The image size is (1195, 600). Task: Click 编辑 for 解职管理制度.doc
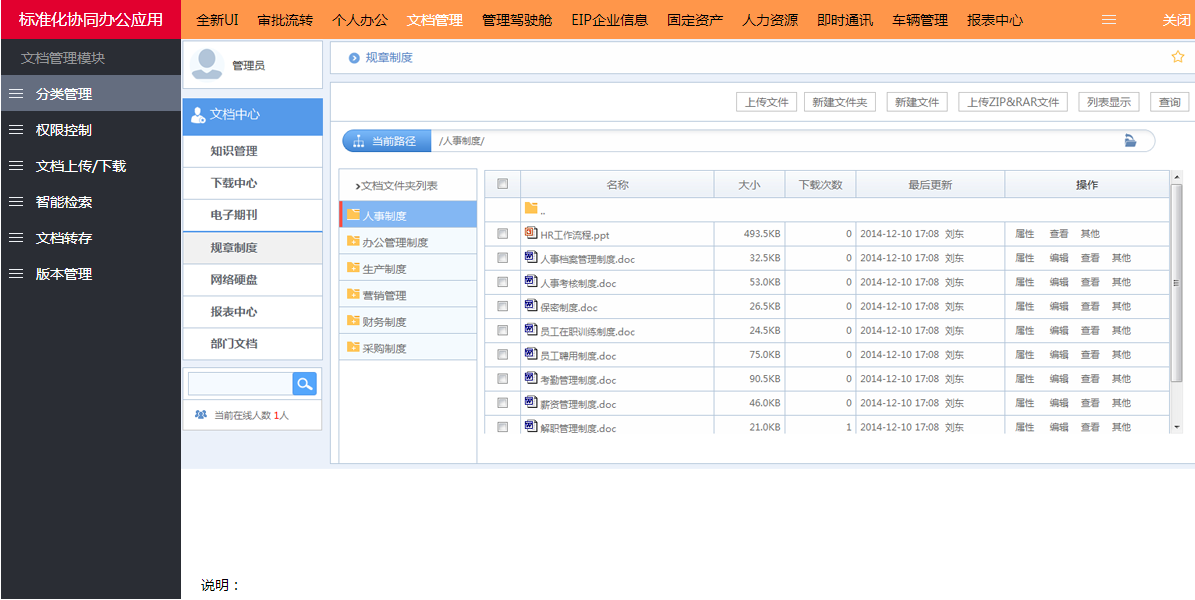(1059, 428)
